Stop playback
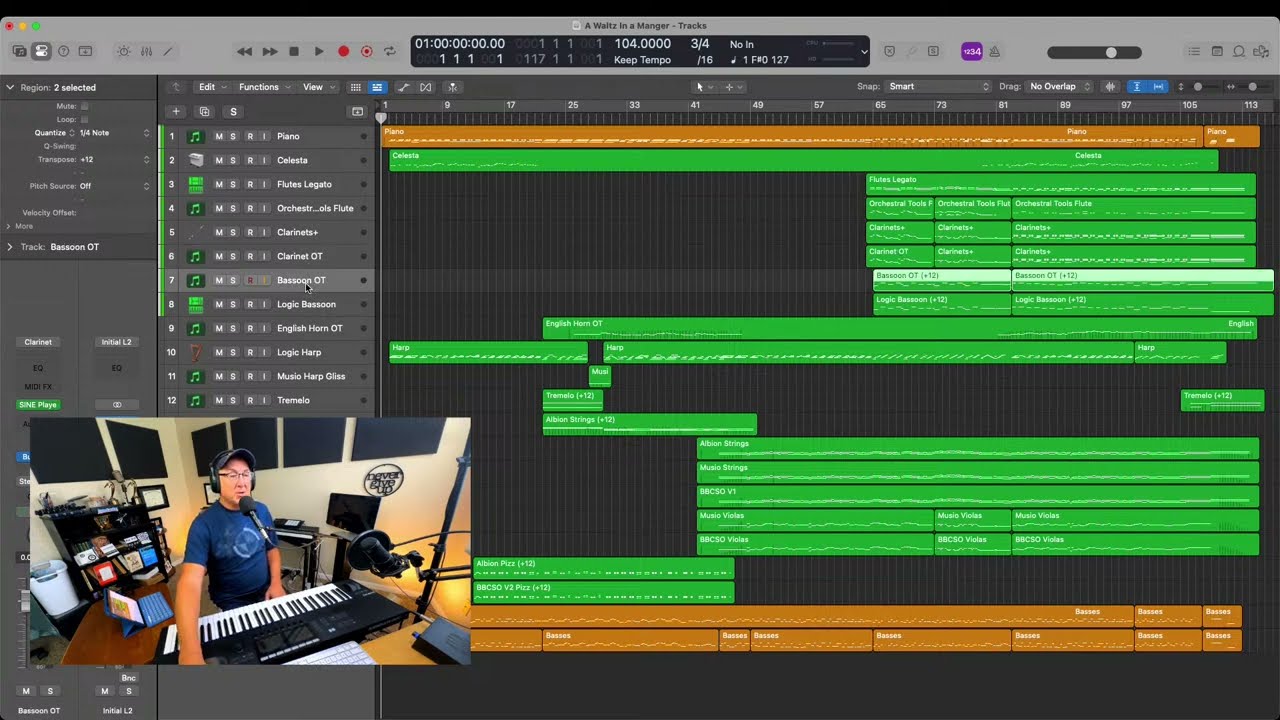Image resolution: width=1280 pixels, height=720 pixels. 294,51
